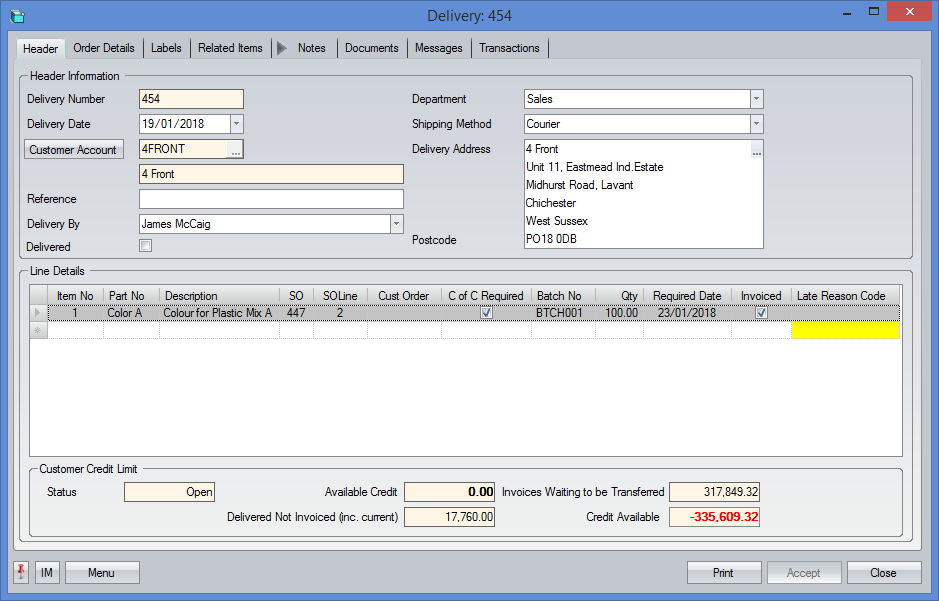Toggle the Delivered checkbox
Viewport: 939px width, 601px height.
tap(146, 246)
